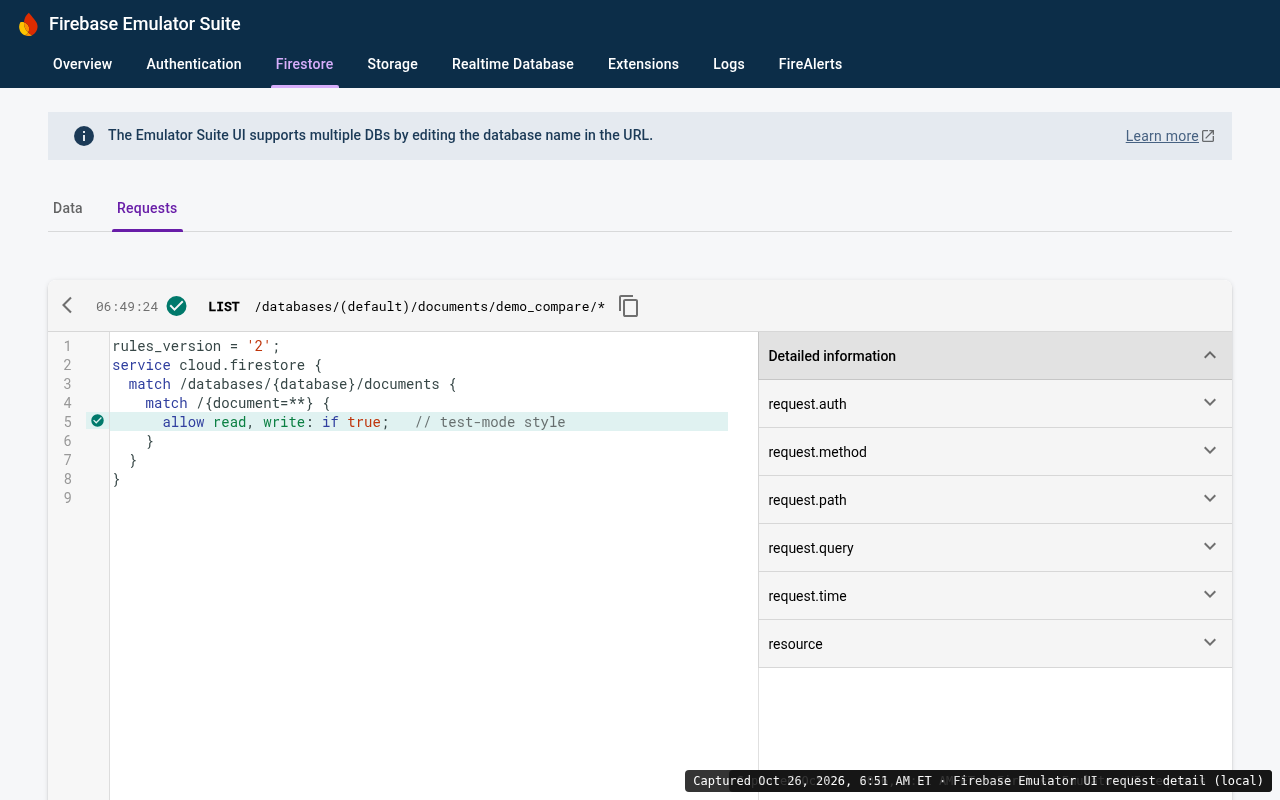Expand the request.query section
The height and width of the screenshot is (800, 1280).
tap(995, 548)
